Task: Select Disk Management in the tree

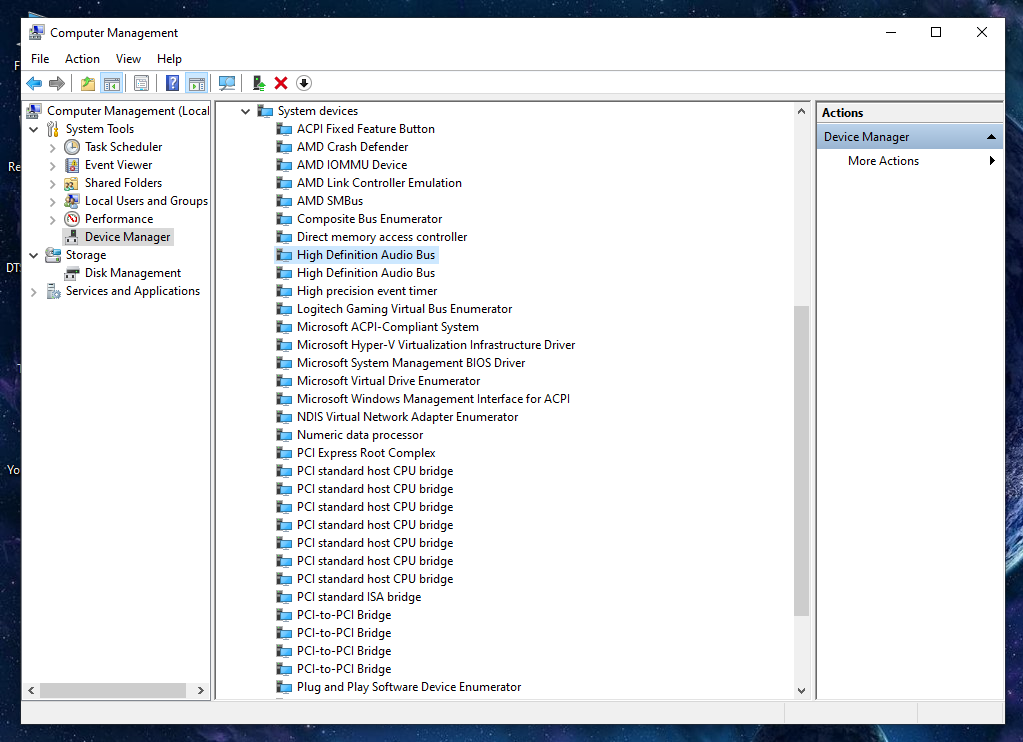Action: point(132,273)
